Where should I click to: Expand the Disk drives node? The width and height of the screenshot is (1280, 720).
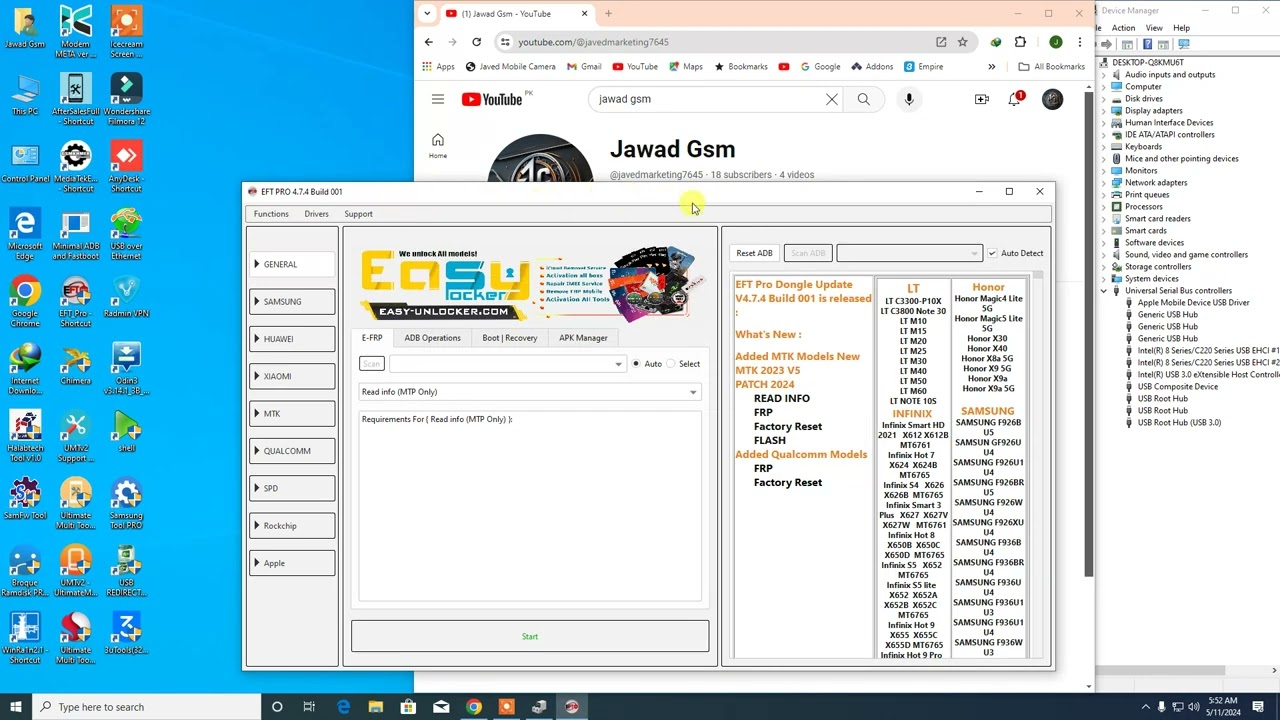pyautogui.click(x=1104, y=99)
